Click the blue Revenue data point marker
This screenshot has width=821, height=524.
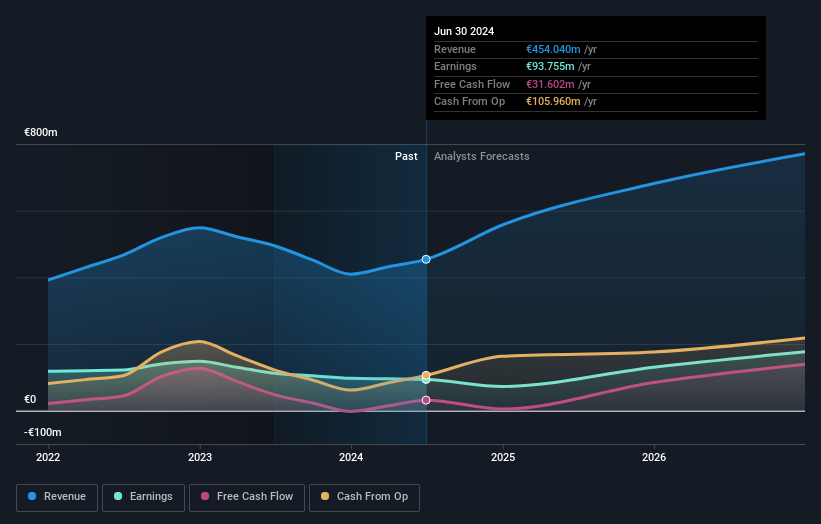tap(426, 259)
